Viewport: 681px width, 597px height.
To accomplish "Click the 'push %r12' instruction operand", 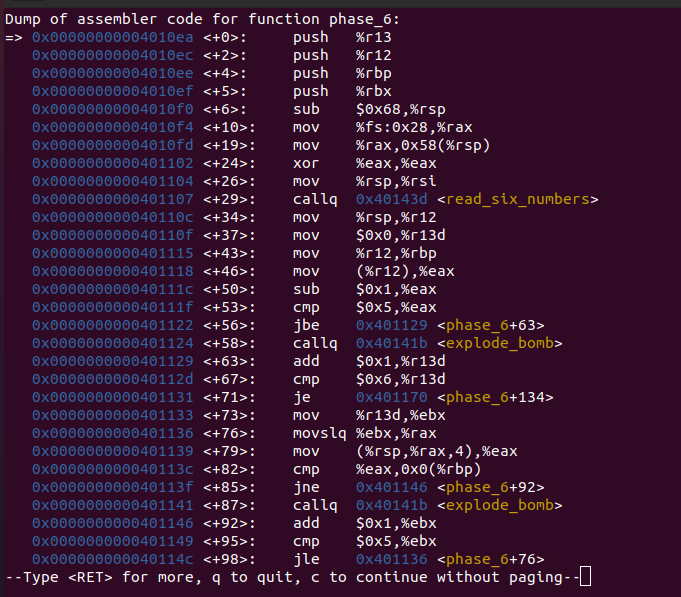I will click(374, 55).
